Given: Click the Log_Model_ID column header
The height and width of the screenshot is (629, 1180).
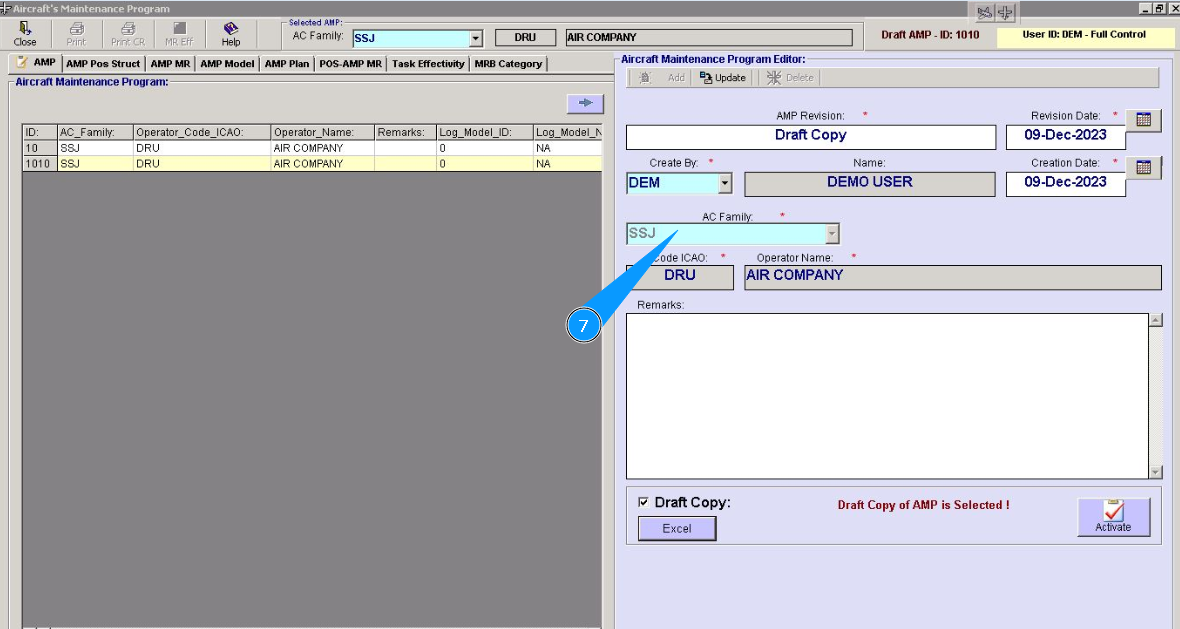Looking at the screenshot, I should pyautogui.click(x=485, y=132).
